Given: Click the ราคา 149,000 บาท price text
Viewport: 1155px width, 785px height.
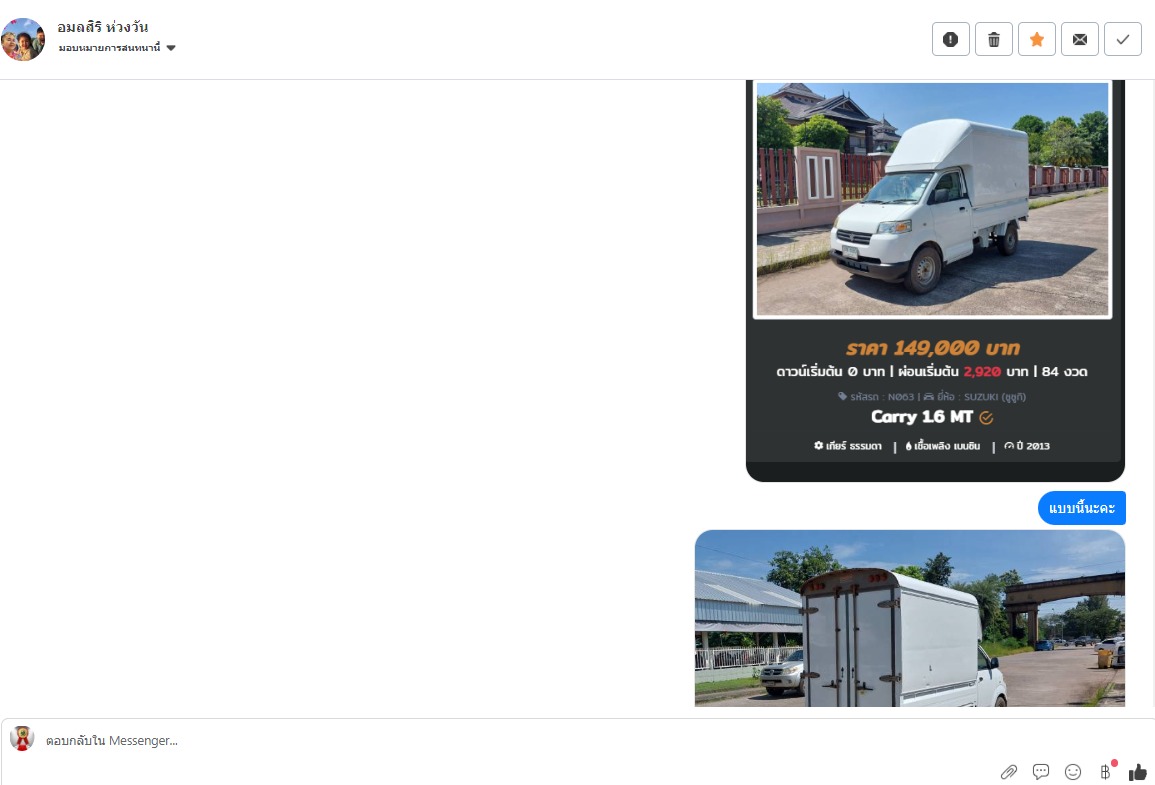Looking at the screenshot, I should [933, 348].
